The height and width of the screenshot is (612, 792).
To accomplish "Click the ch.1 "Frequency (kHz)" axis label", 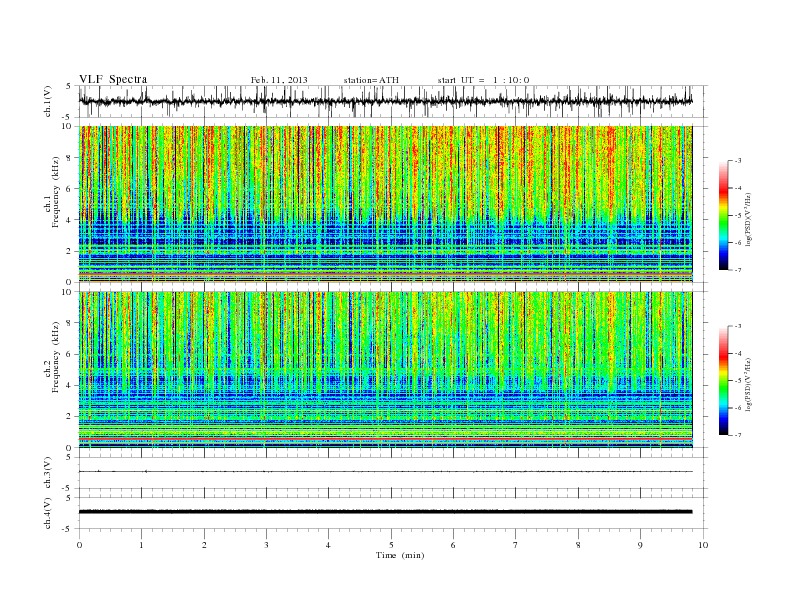I will (56, 192).
